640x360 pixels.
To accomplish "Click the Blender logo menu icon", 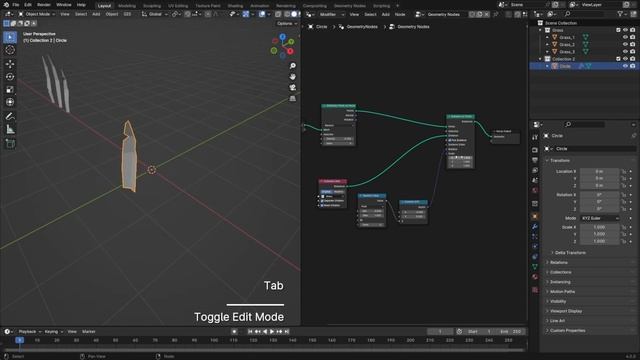I will pos(6,5).
